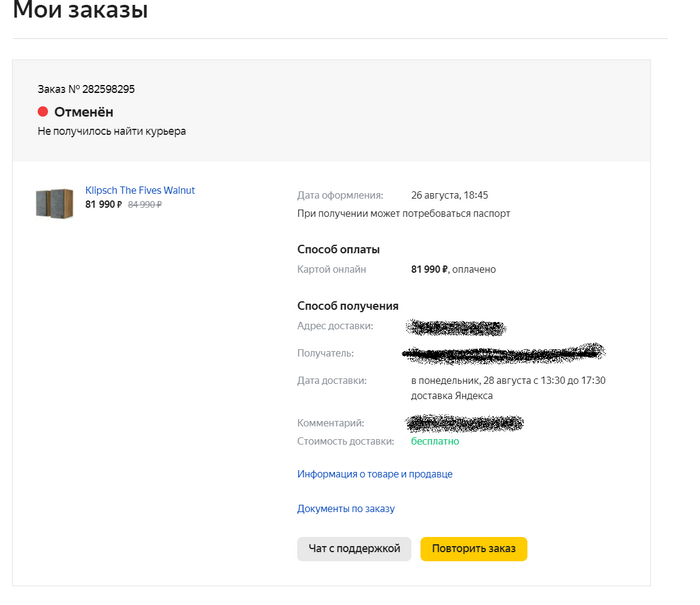Click the order date 26 августа, 18:45
700x605 pixels.
click(x=449, y=195)
